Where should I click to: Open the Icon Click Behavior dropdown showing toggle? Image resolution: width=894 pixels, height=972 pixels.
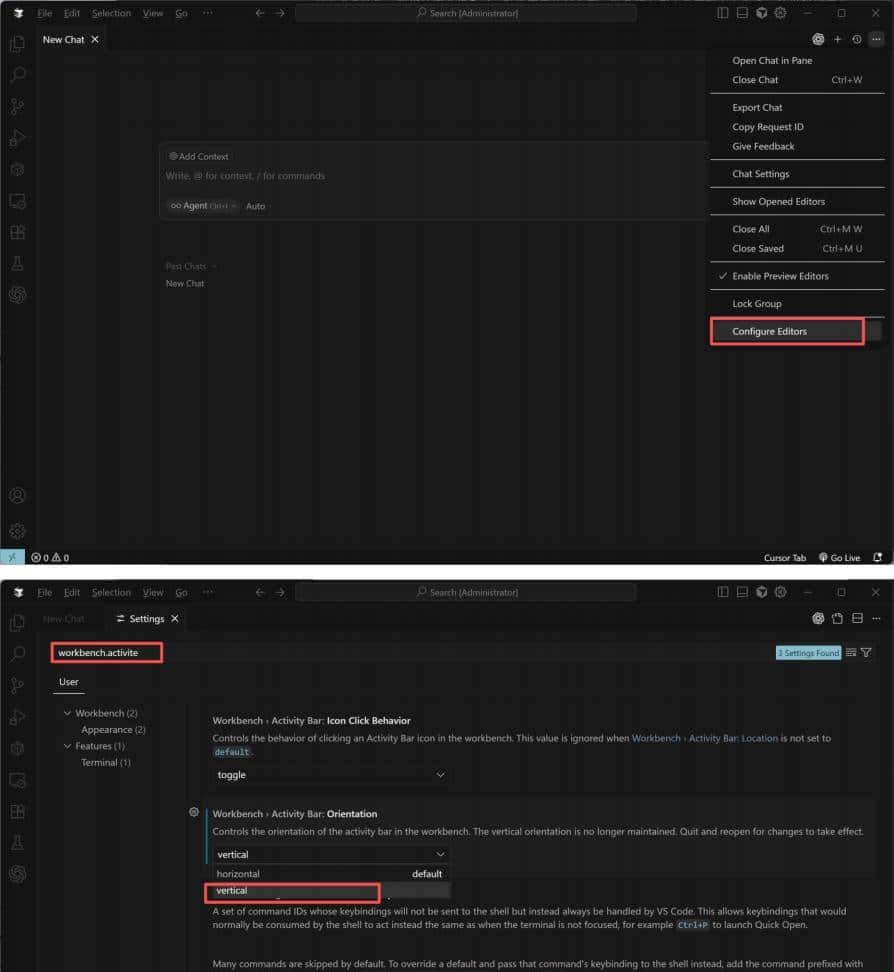coord(330,775)
